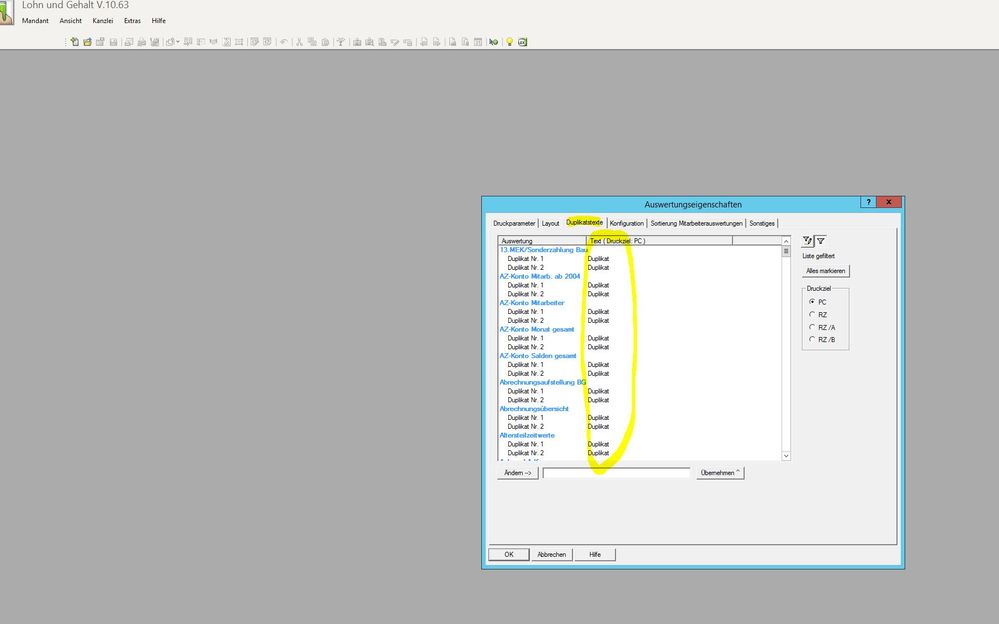Select the RZ print target radio button
Viewport: 999px width, 624px height.
coord(812,314)
